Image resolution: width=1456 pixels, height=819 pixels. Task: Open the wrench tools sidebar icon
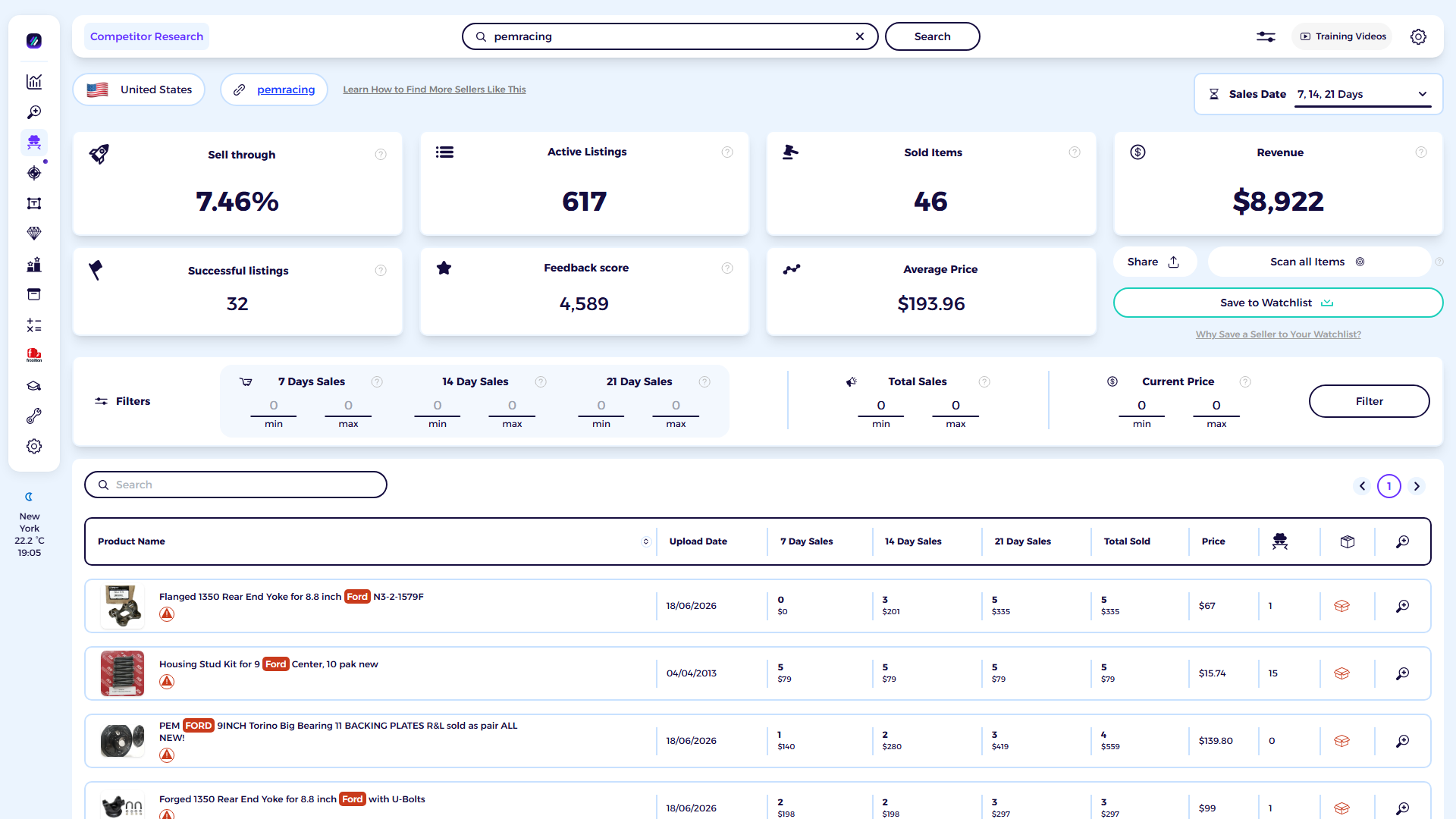coord(34,416)
